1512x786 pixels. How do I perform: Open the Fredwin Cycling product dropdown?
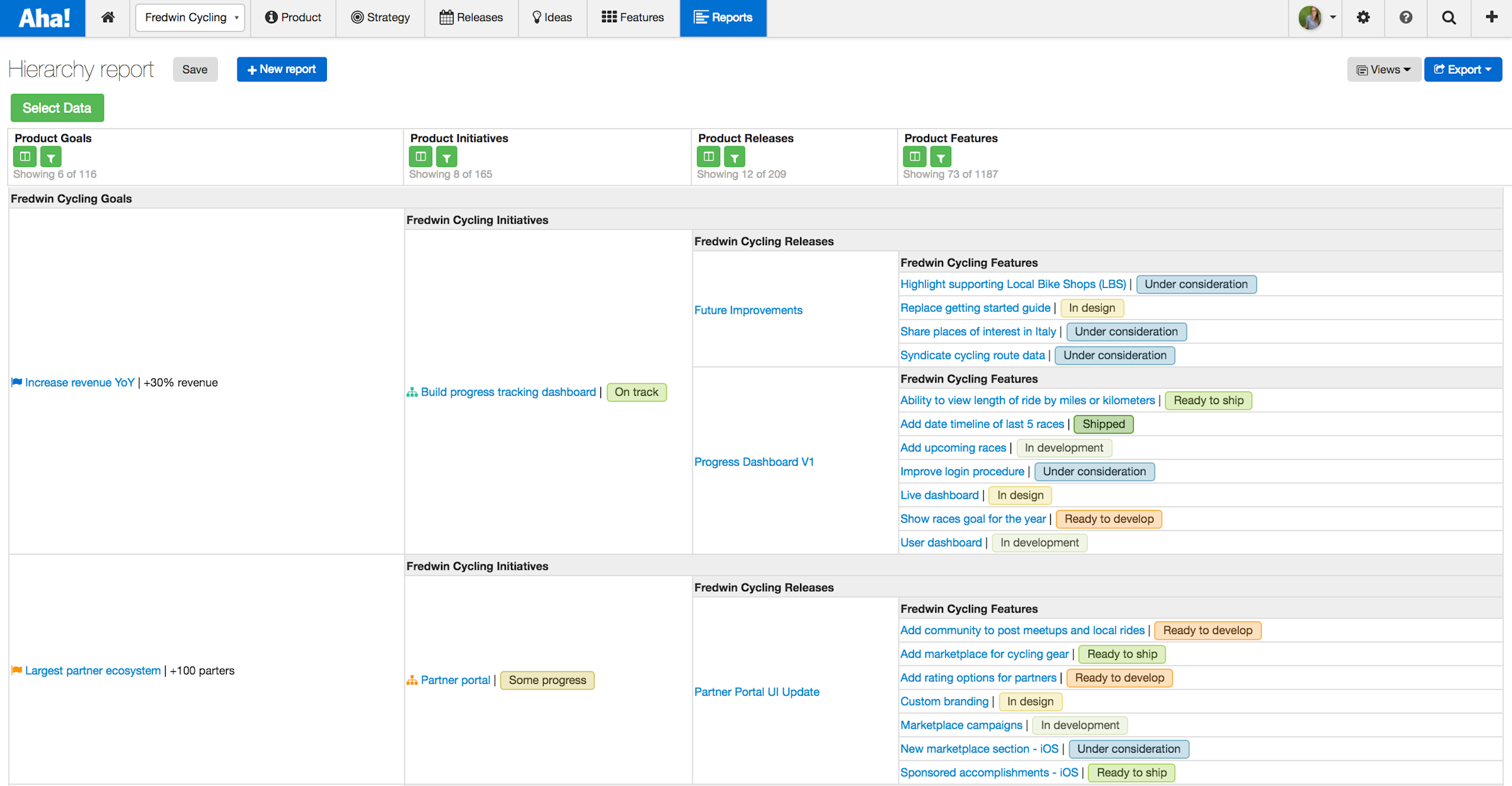click(x=191, y=18)
